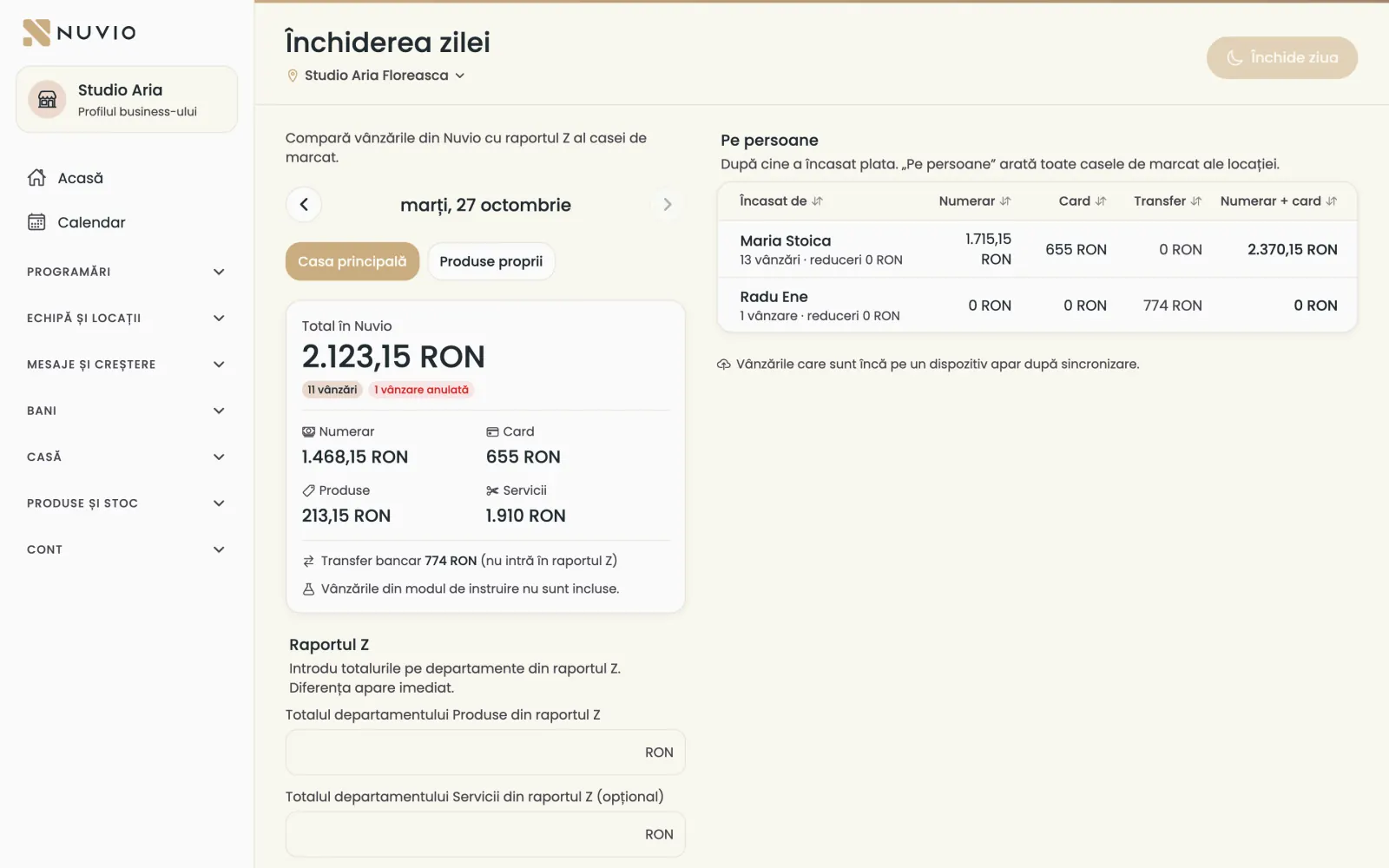Expand the CASĂ section

point(126,457)
